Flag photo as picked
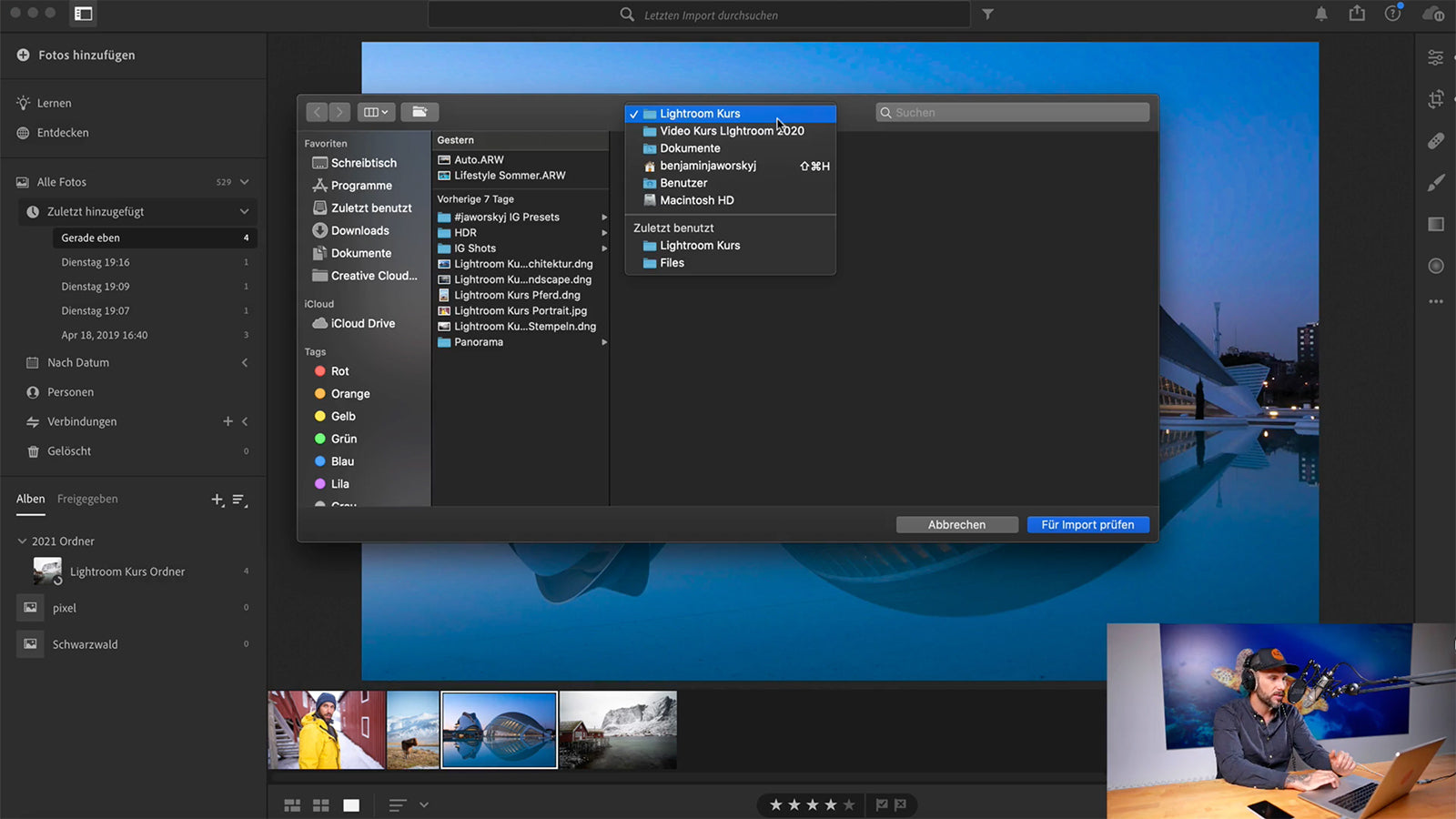The image size is (1456, 819). [881, 804]
